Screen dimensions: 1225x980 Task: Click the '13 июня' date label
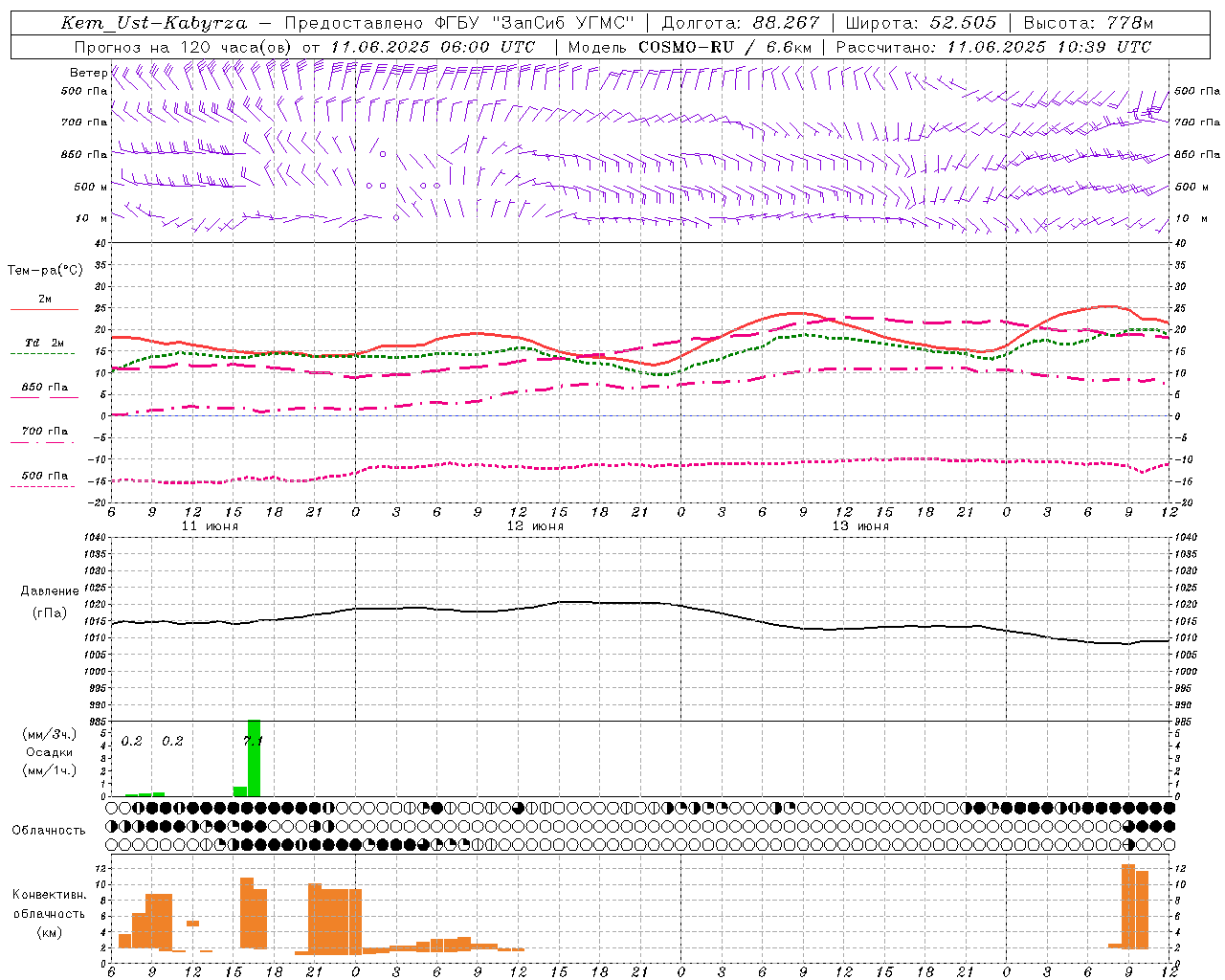pyautogui.click(x=860, y=526)
